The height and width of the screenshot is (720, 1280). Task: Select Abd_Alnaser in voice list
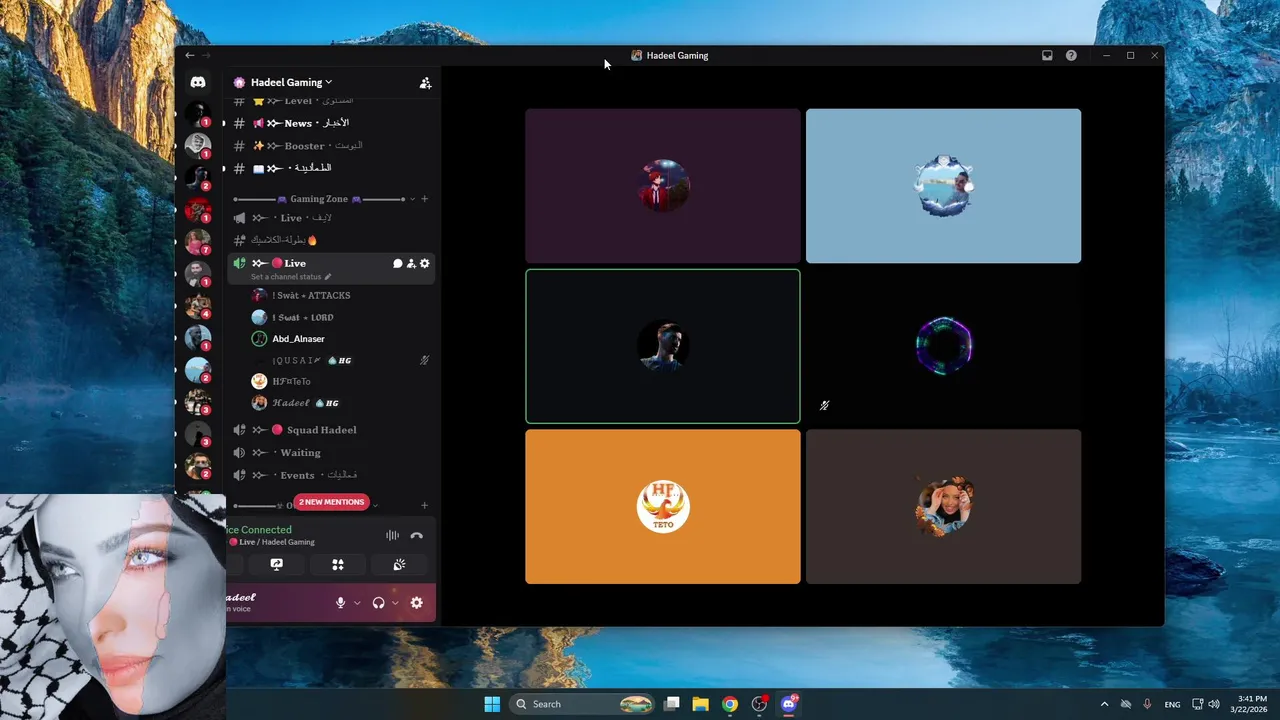[340, 339]
